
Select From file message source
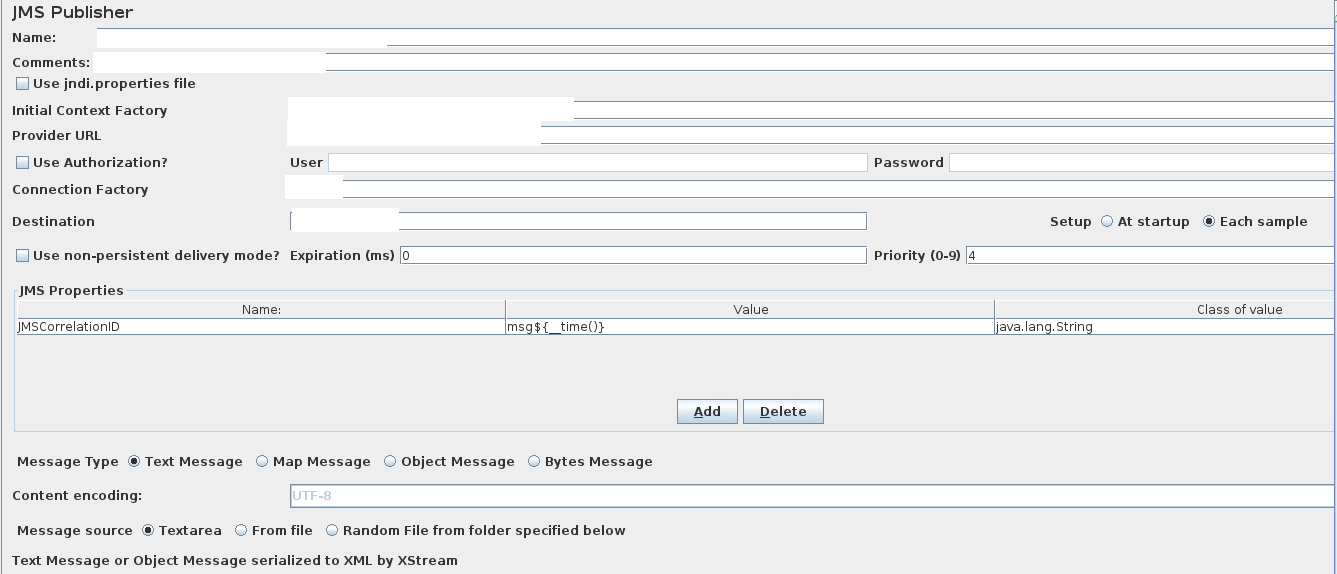[x=241, y=531]
